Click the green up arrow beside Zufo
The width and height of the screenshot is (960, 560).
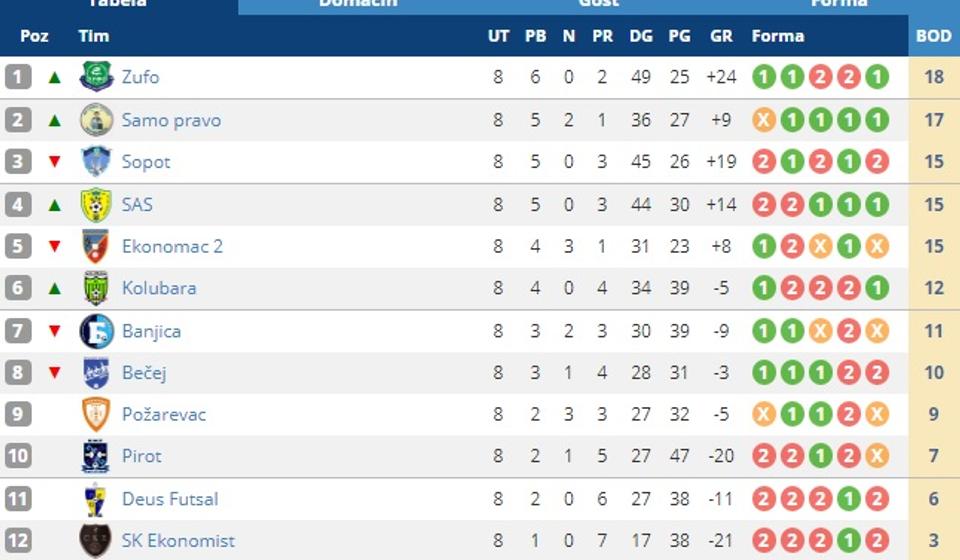tap(55, 77)
